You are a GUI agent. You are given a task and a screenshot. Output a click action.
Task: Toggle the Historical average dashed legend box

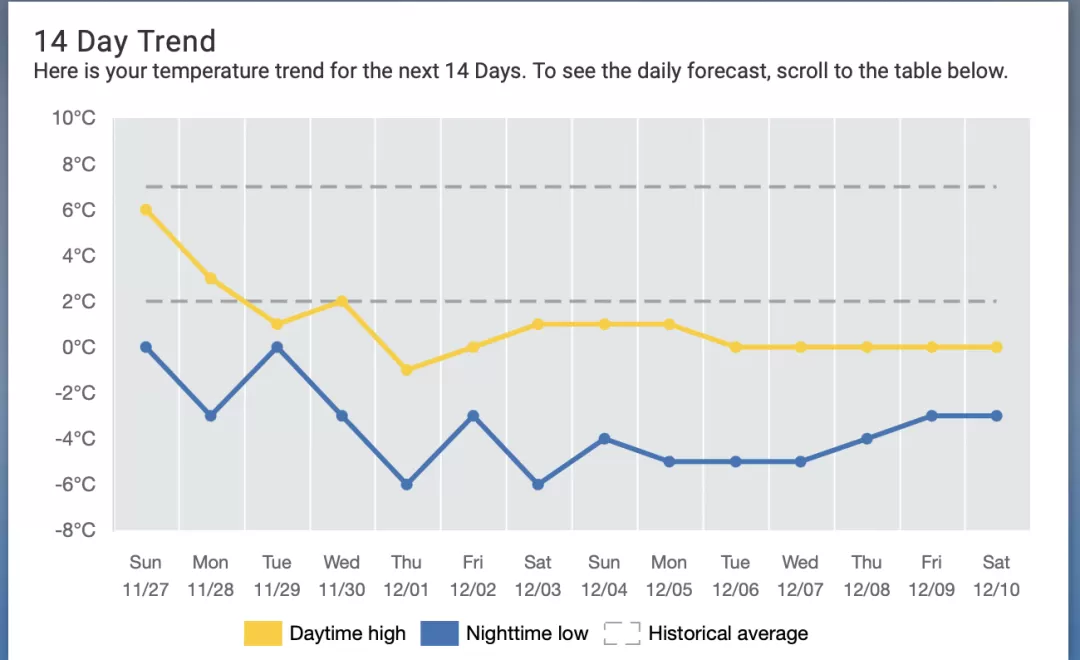click(622, 633)
